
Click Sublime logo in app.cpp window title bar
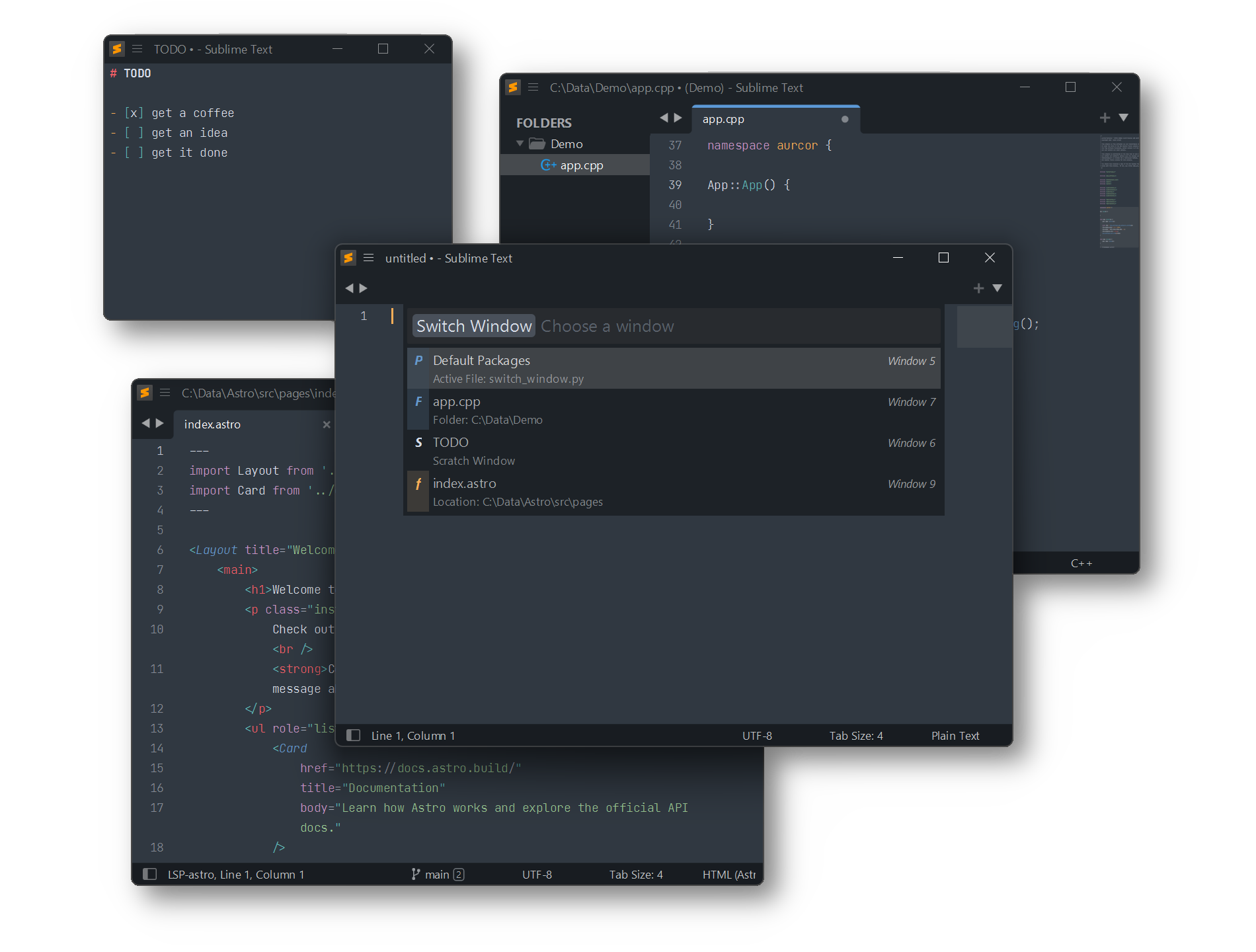pyautogui.click(x=513, y=87)
